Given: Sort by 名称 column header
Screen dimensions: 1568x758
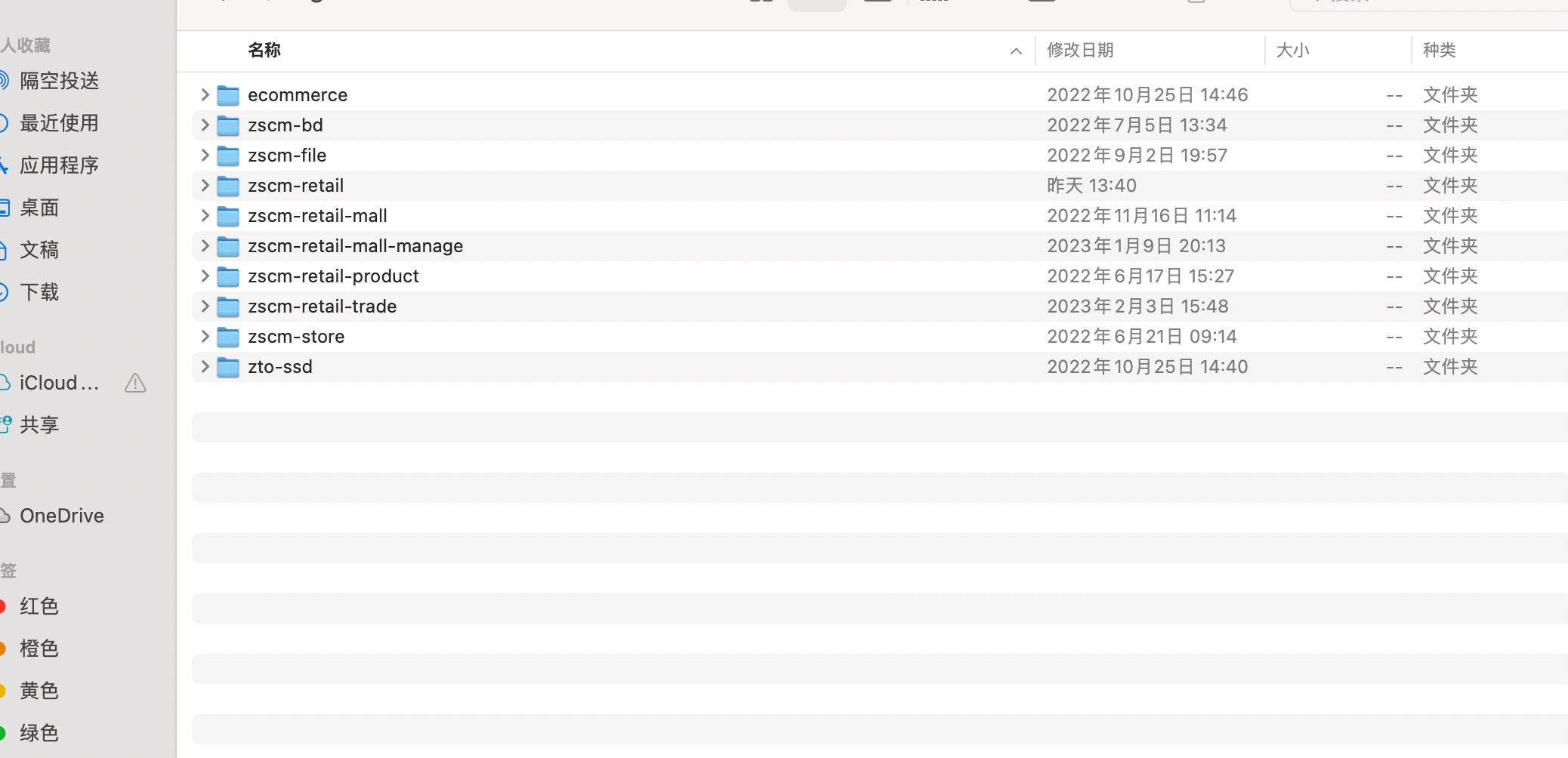Looking at the screenshot, I should tap(264, 50).
